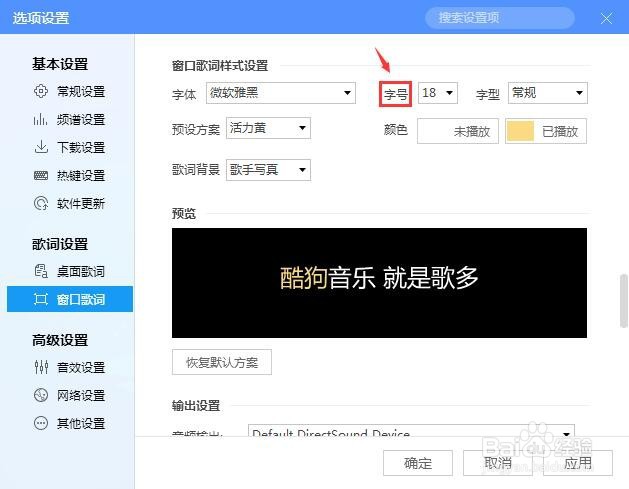Focus the 搜索设置项 search field
The width and height of the screenshot is (629, 489).
pos(499,18)
